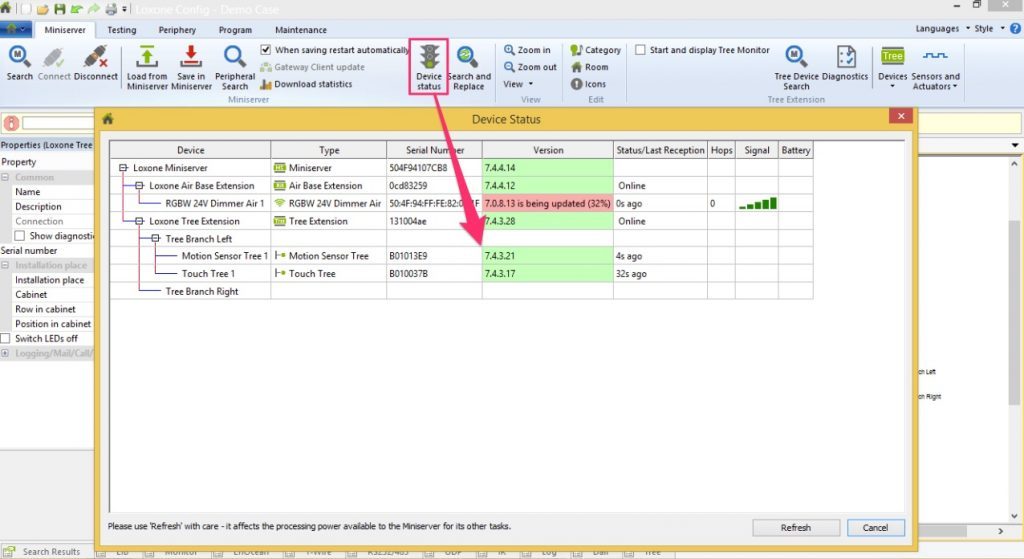
Task: Enable 'Start and display Tree Monitor' checkbox
Action: (x=640, y=50)
